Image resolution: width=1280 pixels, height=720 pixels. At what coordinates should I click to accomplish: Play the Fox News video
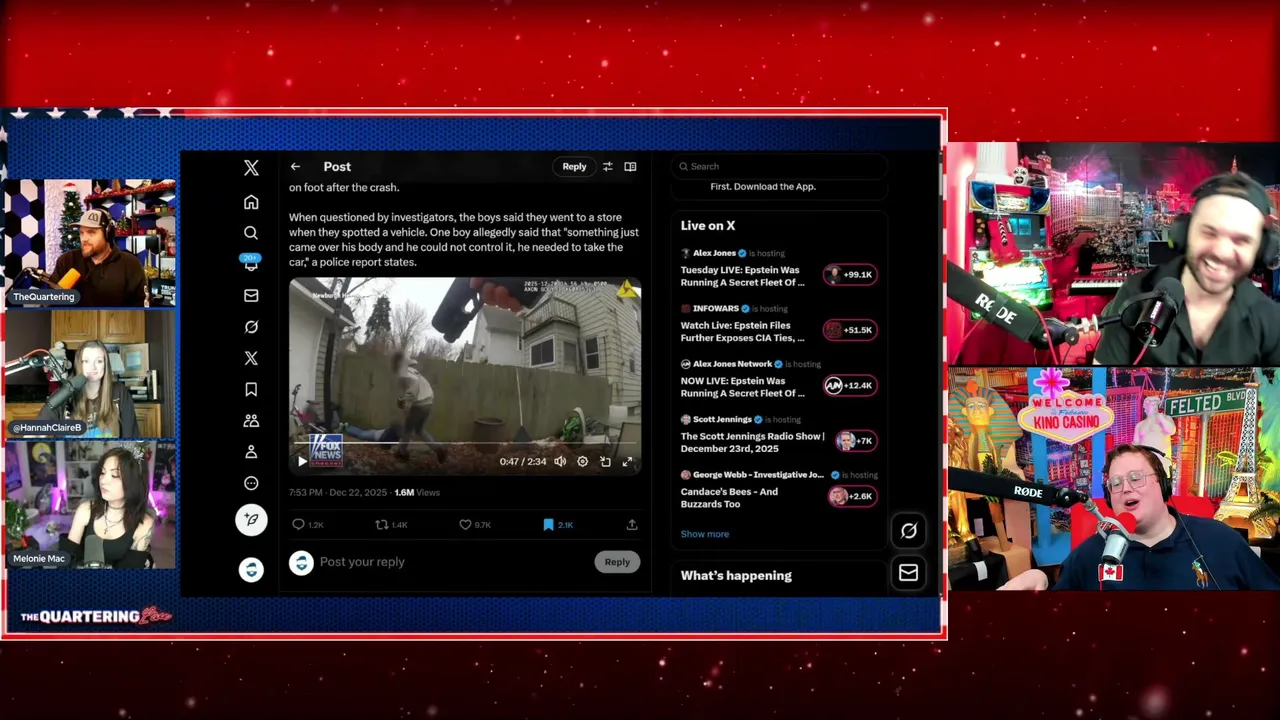coord(302,461)
